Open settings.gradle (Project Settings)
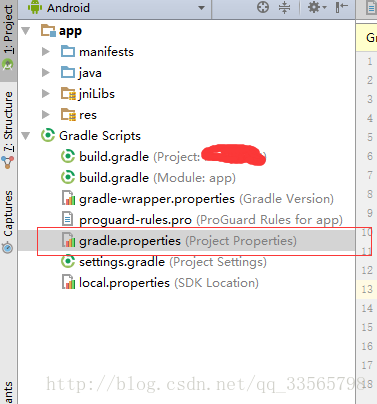Image resolution: width=377 pixels, height=404 pixels. pyautogui.click(x=173, y=262)
